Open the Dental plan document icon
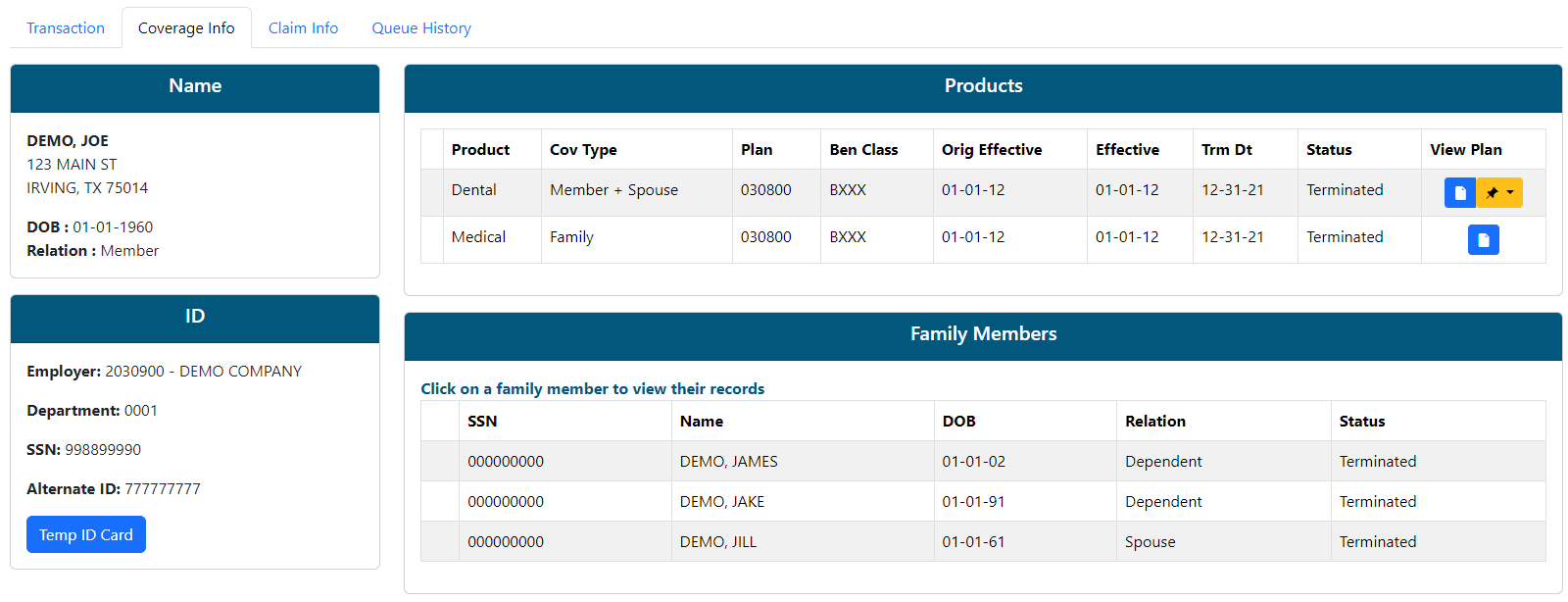Image resolution: width=1568 pixels, height=602 pixels. coord(1459,193)
